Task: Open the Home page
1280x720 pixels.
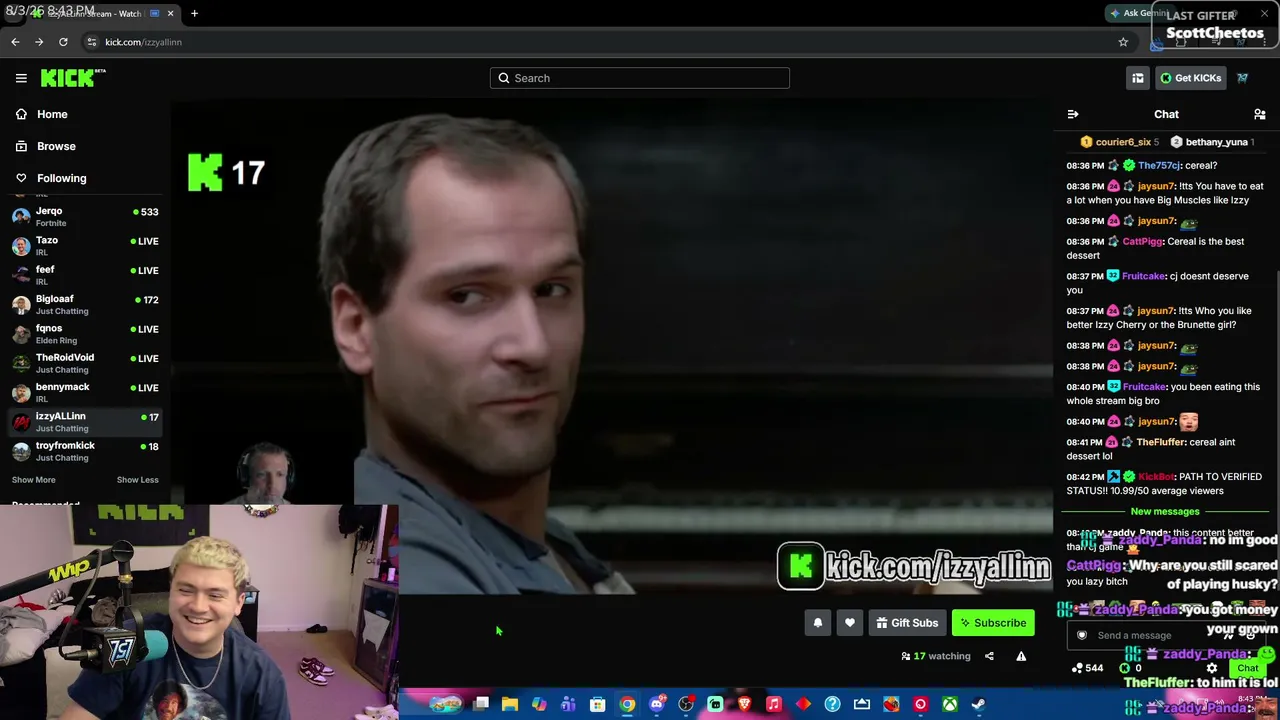Action: [42, 114]
